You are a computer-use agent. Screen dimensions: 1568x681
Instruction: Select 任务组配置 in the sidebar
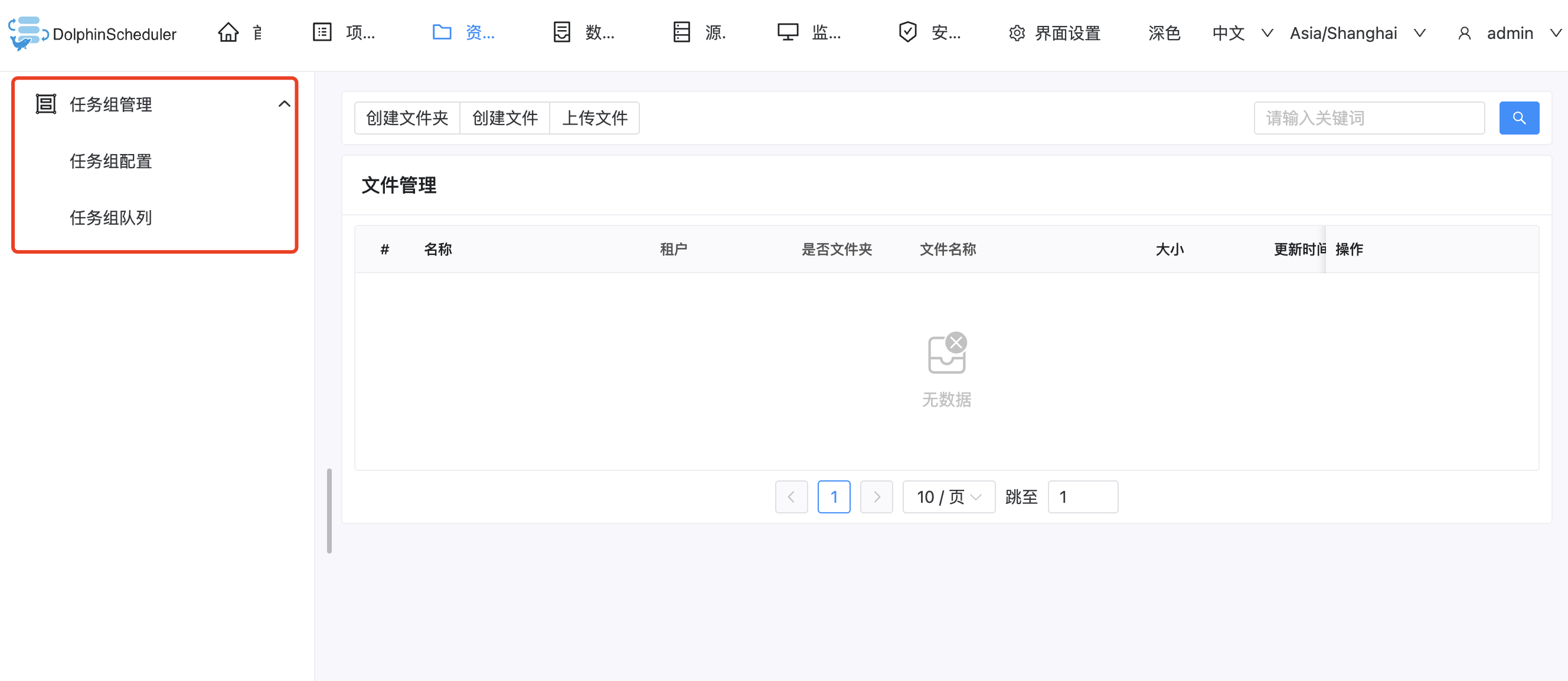tap(111, 161)
